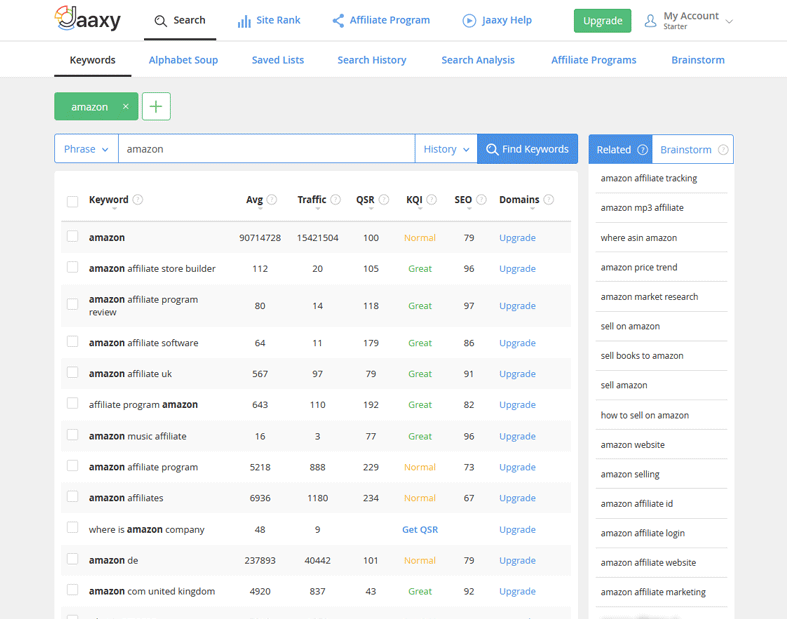Click Upgrade link in amazon de row

[517, 561]
